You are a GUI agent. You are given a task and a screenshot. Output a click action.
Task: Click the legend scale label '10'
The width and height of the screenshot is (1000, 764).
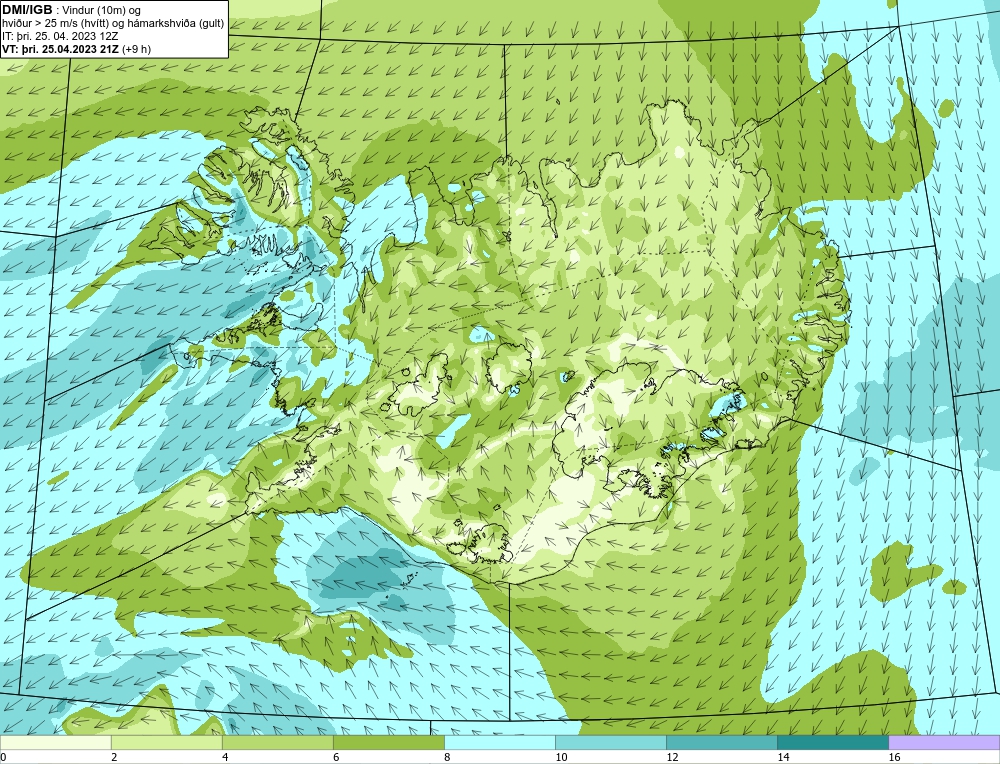(560, 757)
